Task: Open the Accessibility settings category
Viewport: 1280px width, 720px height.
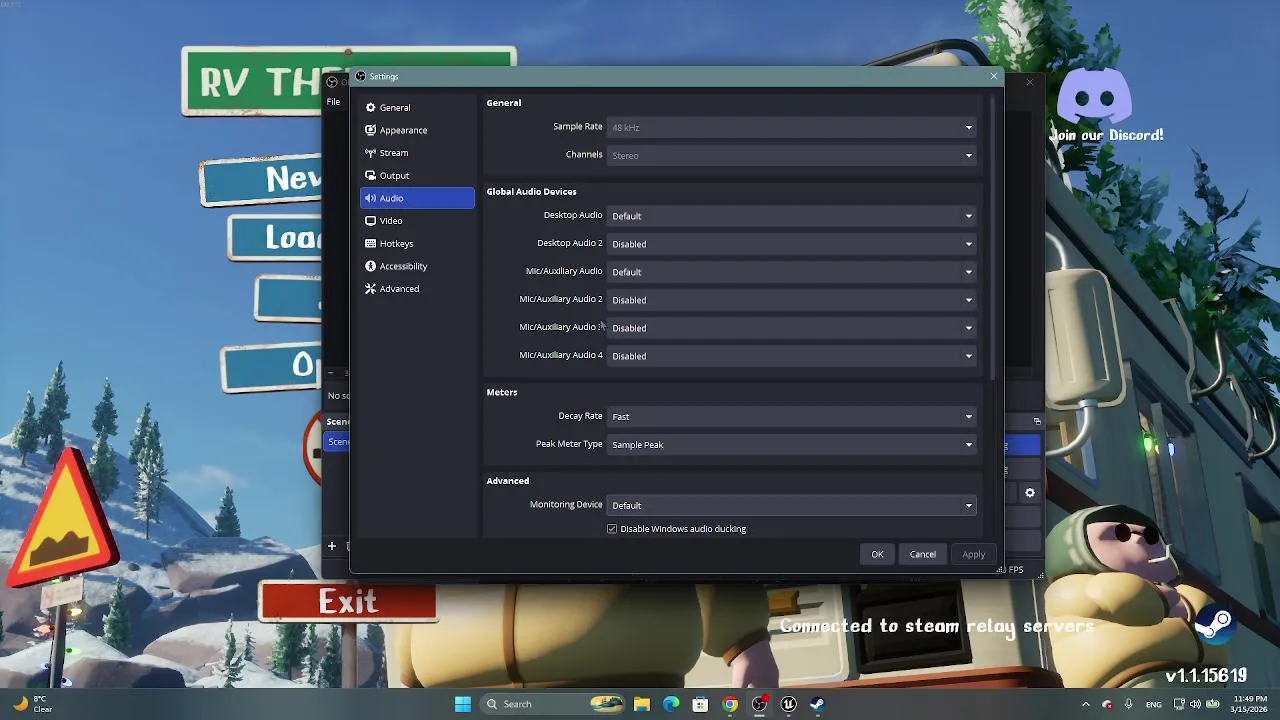Action: click(417, 266)
